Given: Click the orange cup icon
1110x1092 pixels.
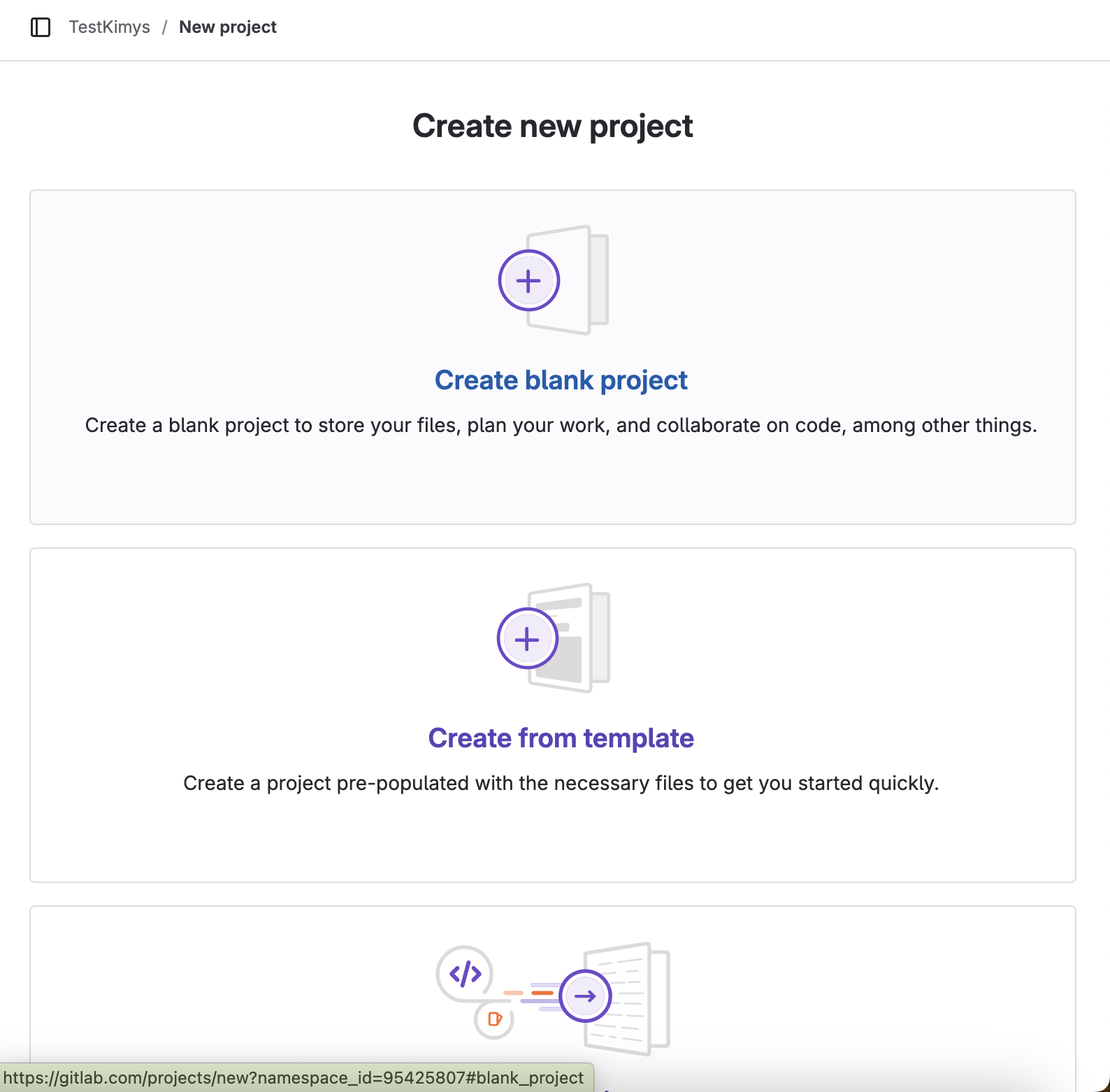Looking at the screenshot, I should click(494, 1019).
